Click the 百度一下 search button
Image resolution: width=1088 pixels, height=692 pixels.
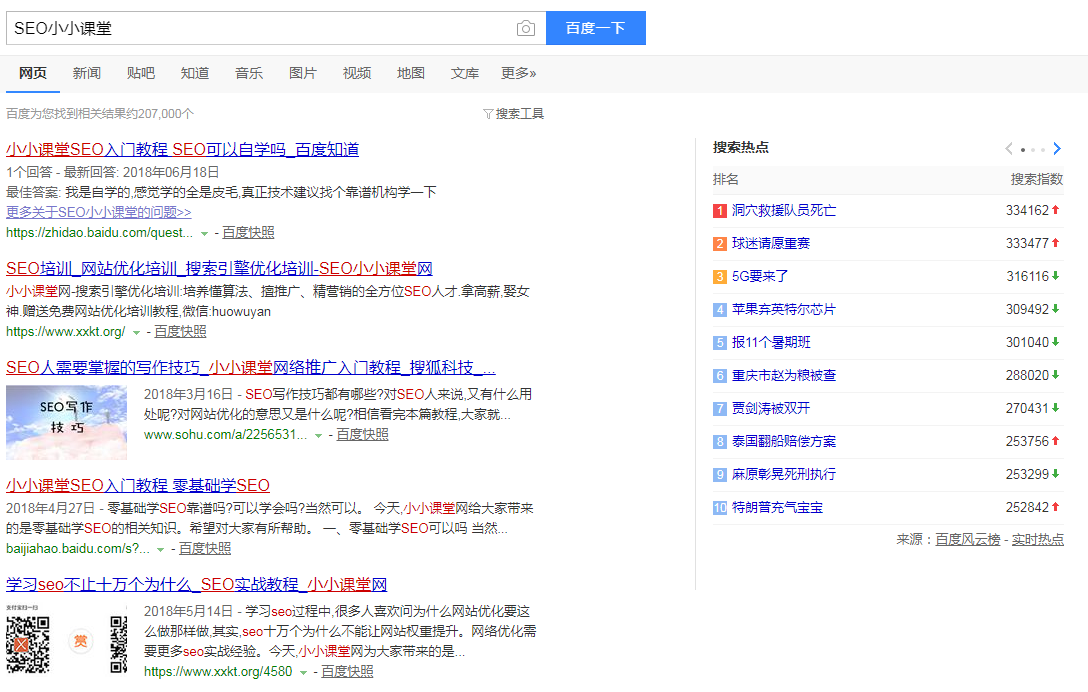point(595,28)
